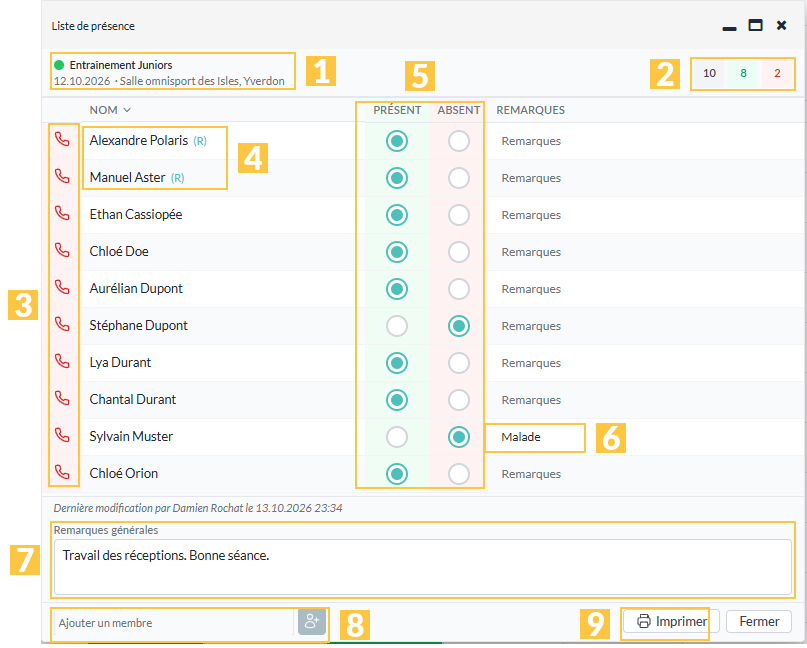This screenshot has width=807, height=648.
Task: Click the add member person icon button
Action: tap(312, 622)
